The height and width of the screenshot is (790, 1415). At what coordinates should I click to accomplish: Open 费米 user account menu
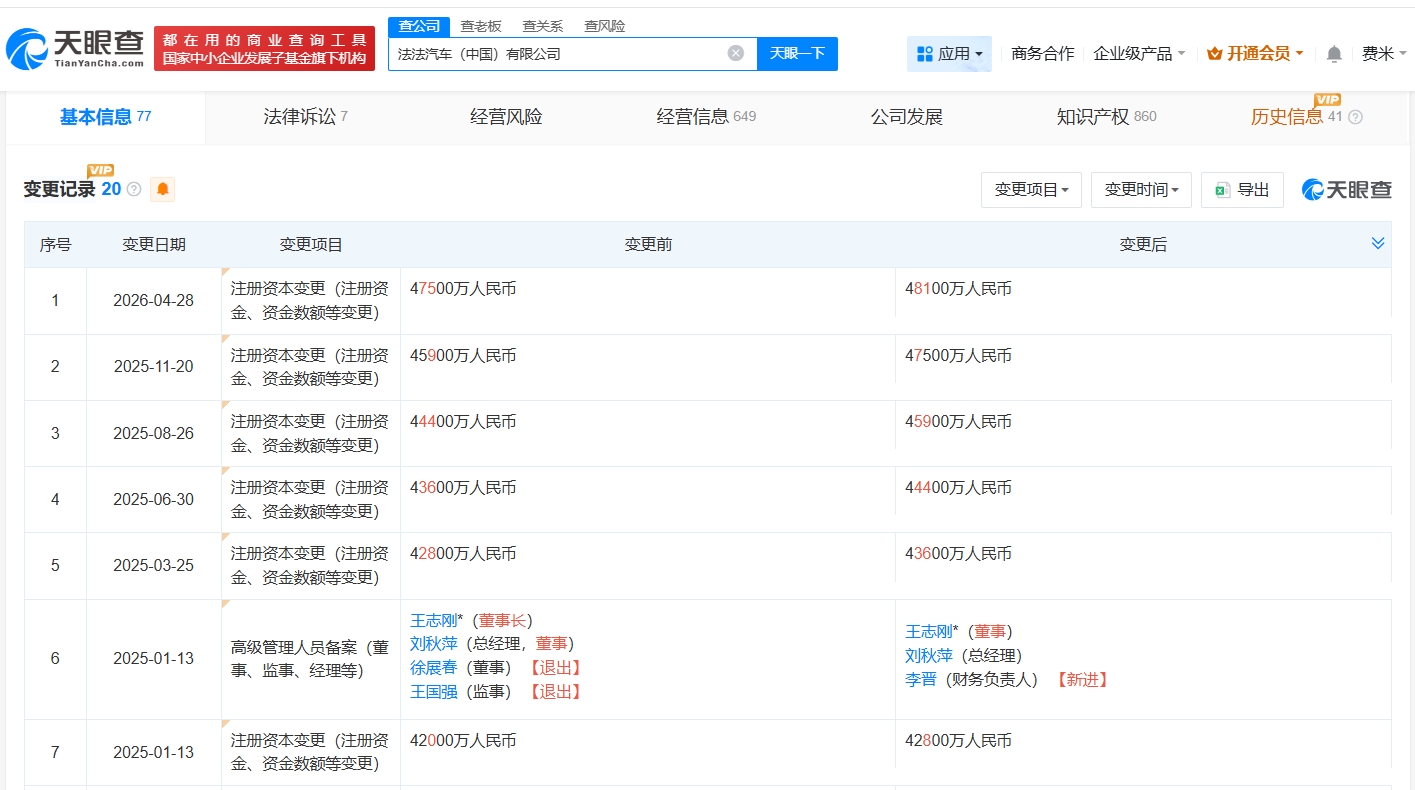point(1384,54)
